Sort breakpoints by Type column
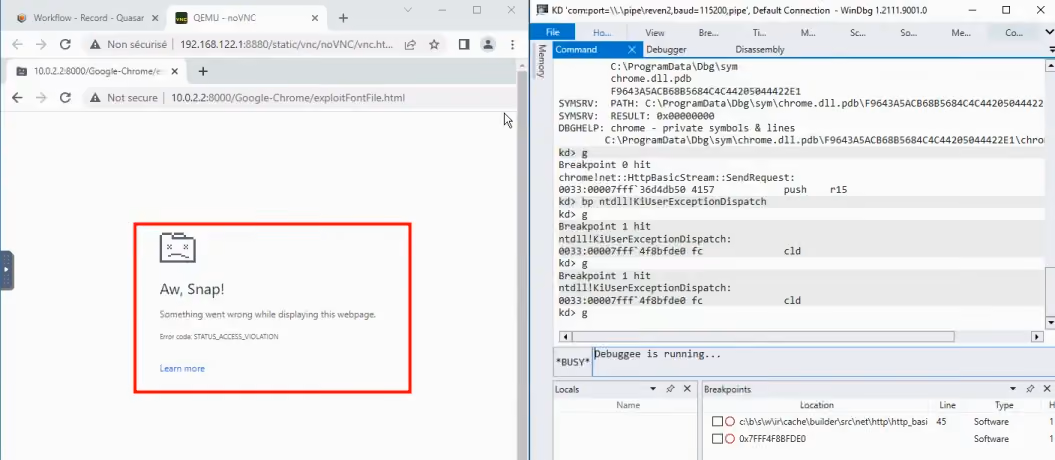The height and width of the screenshot is (460, 1055). click(x=1004, y=405)
